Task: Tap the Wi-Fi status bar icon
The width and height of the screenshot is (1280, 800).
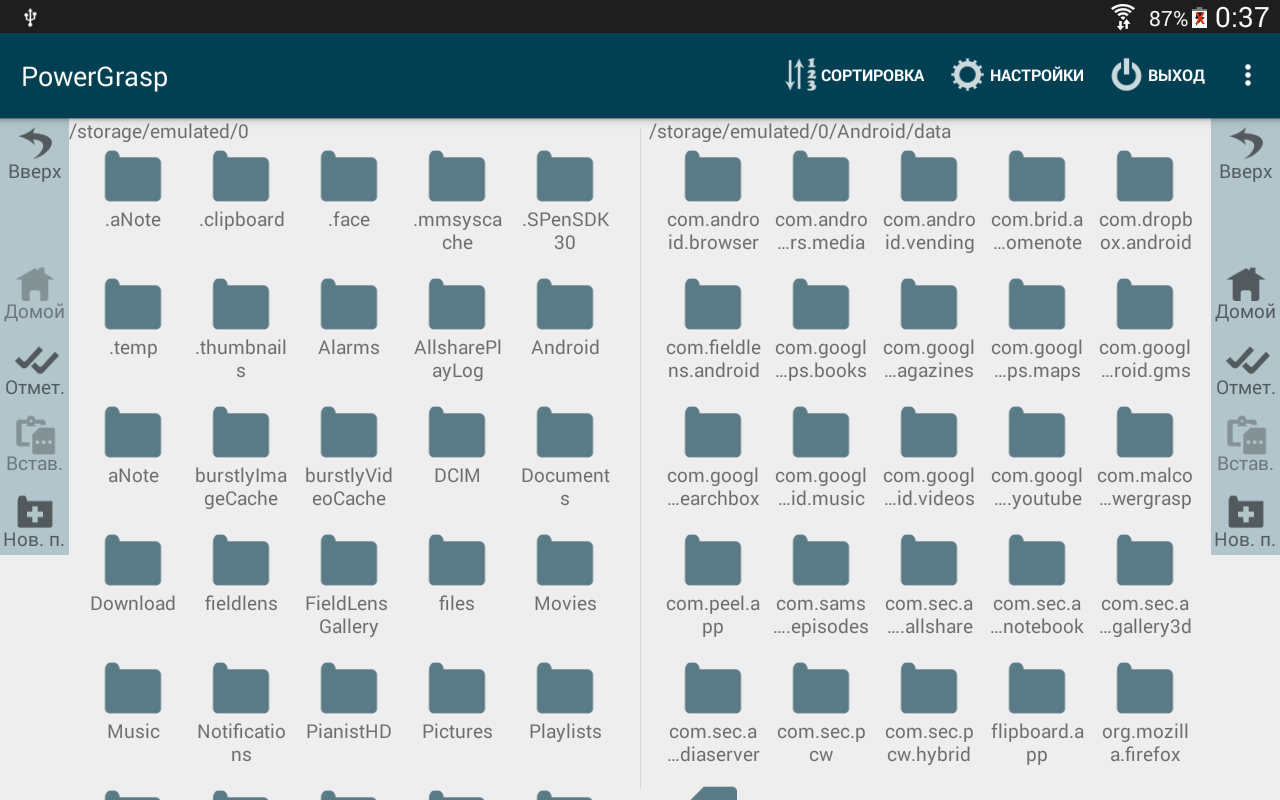Action: pyautogui.click(x=1123, y=17)
